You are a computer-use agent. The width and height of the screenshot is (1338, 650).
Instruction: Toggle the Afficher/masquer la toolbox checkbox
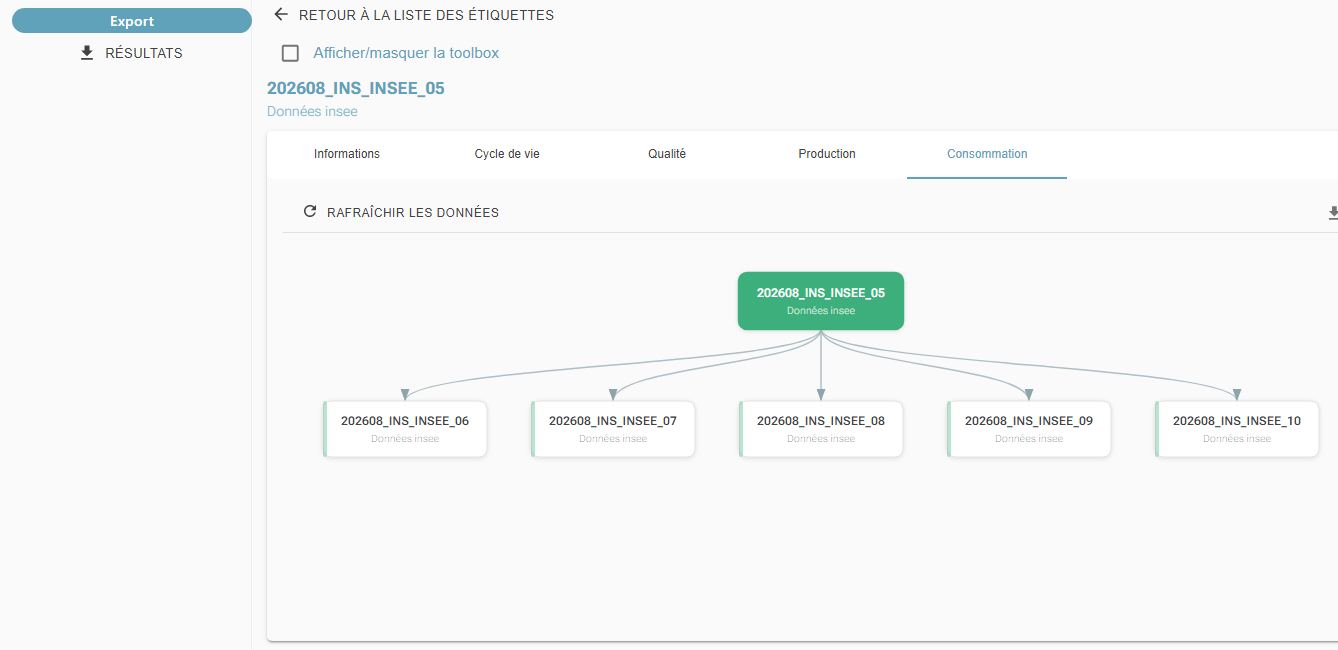[290, 53]
